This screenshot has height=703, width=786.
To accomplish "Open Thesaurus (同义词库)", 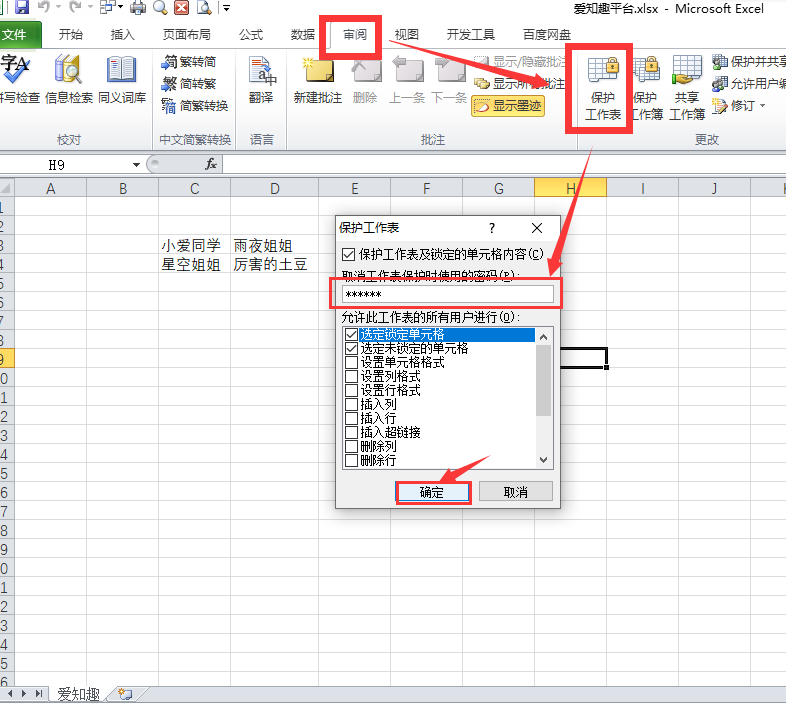I will [x=122, y=79].
